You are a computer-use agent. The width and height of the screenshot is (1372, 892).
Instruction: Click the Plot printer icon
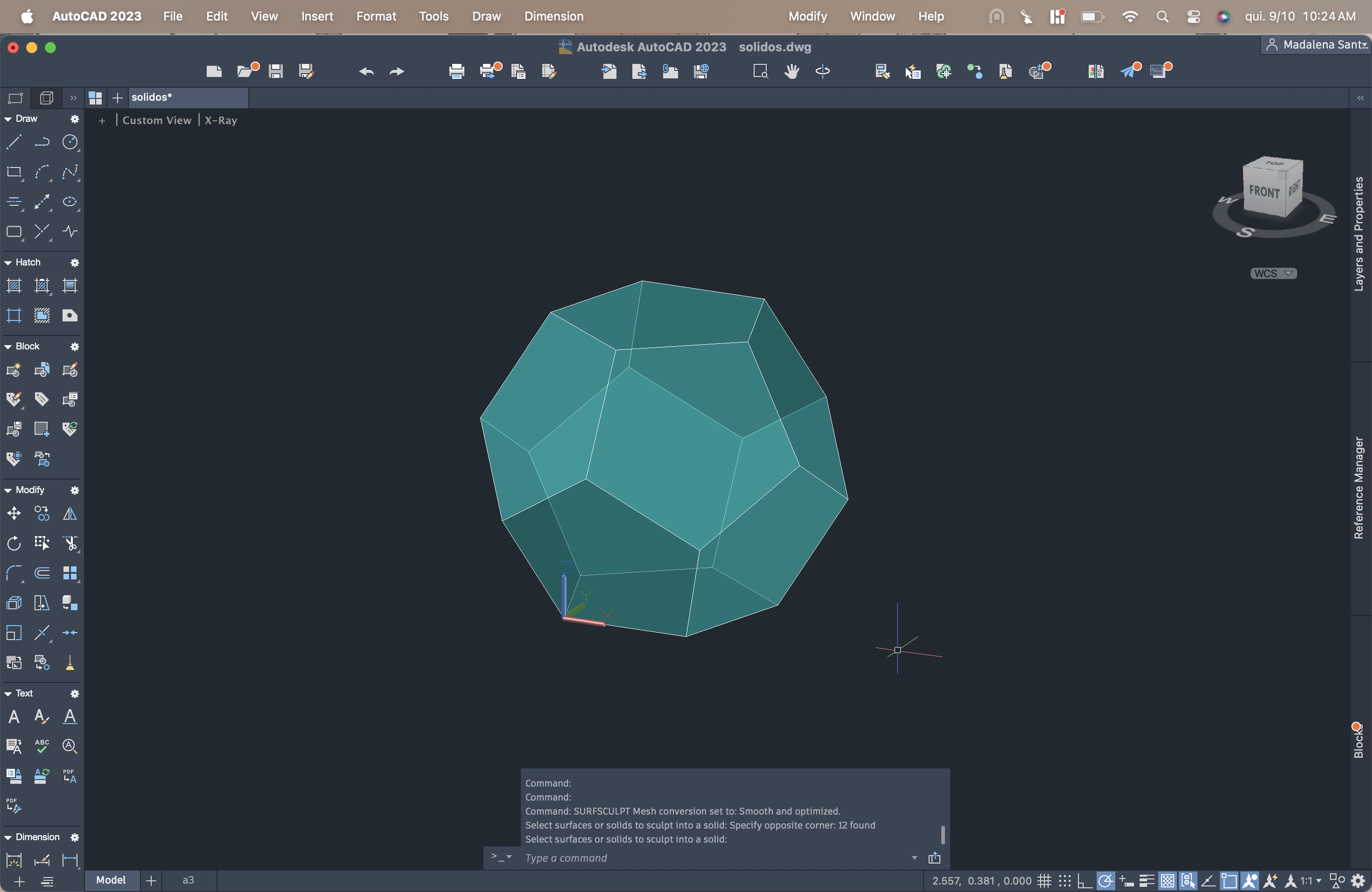[456, 71]
